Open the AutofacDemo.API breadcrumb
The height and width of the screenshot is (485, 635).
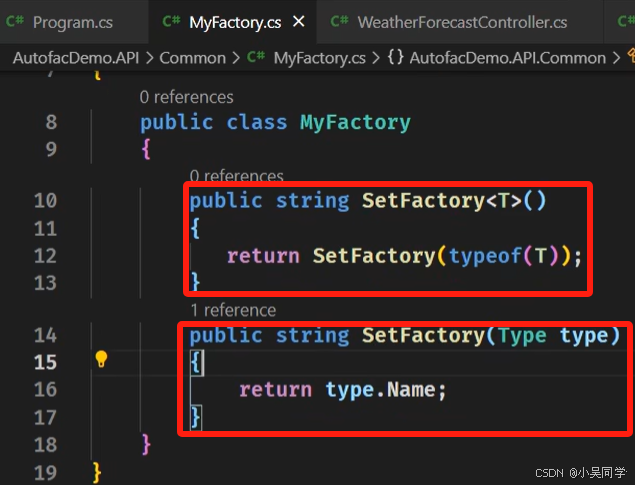pos(76,58)
